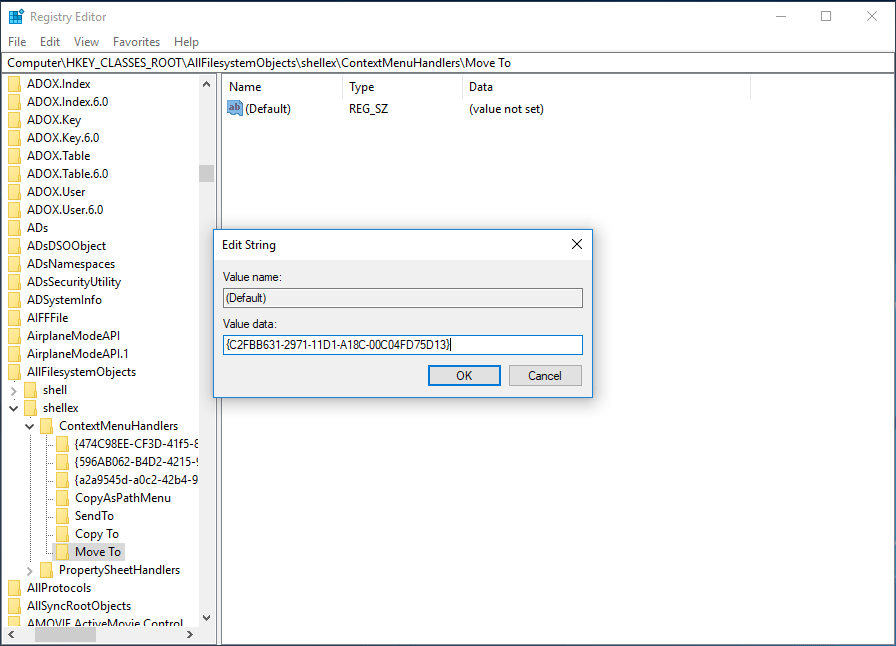Click the vertical scrollbar thumb in tree
This screenshot has width=896, height=646.
coord(206,173)
